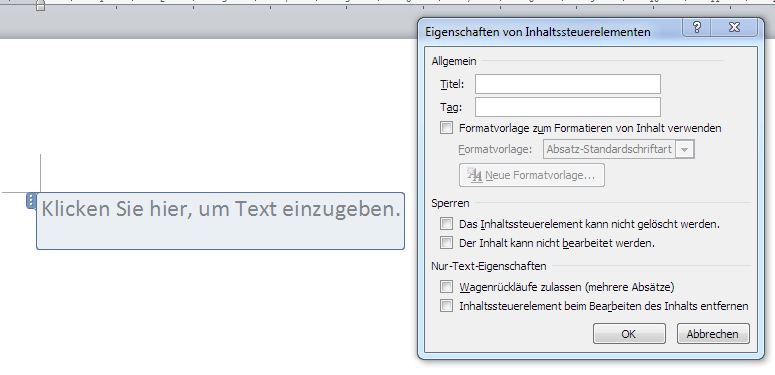Check Inhaltssteuerelement kann nicht gelöscht werden
Viewport: 775px width, 375px height.
pyautogui.click(x=446, y=224)
